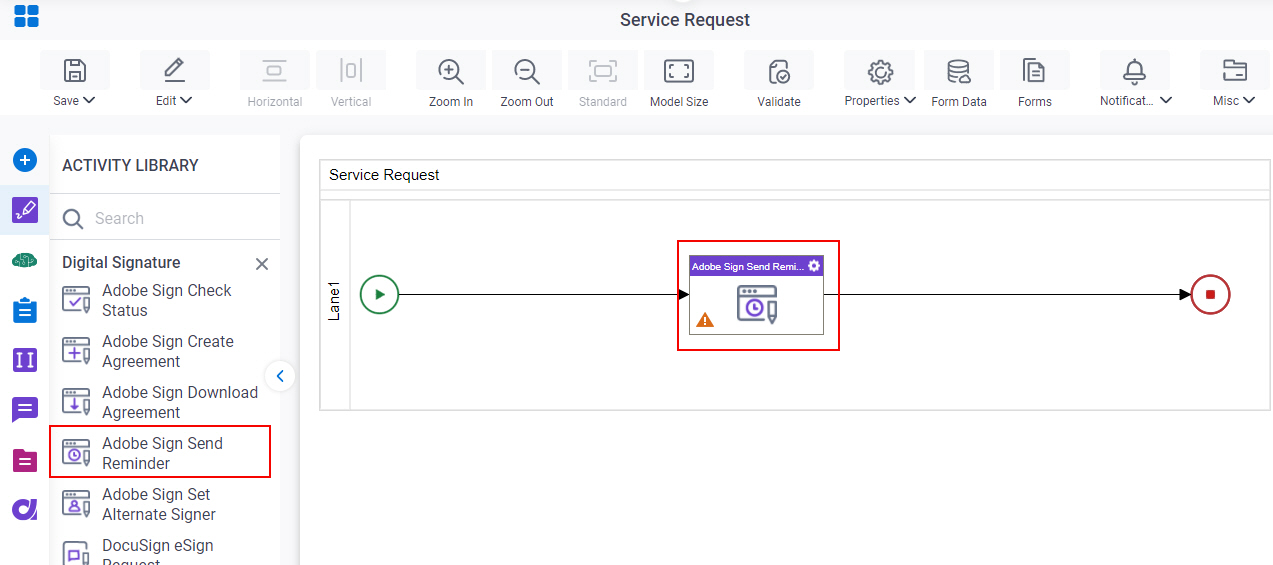This screenshot has width=1273, height=565.
Task: Select Adobe Sign Check Status activity
Action: pos(160,300)
